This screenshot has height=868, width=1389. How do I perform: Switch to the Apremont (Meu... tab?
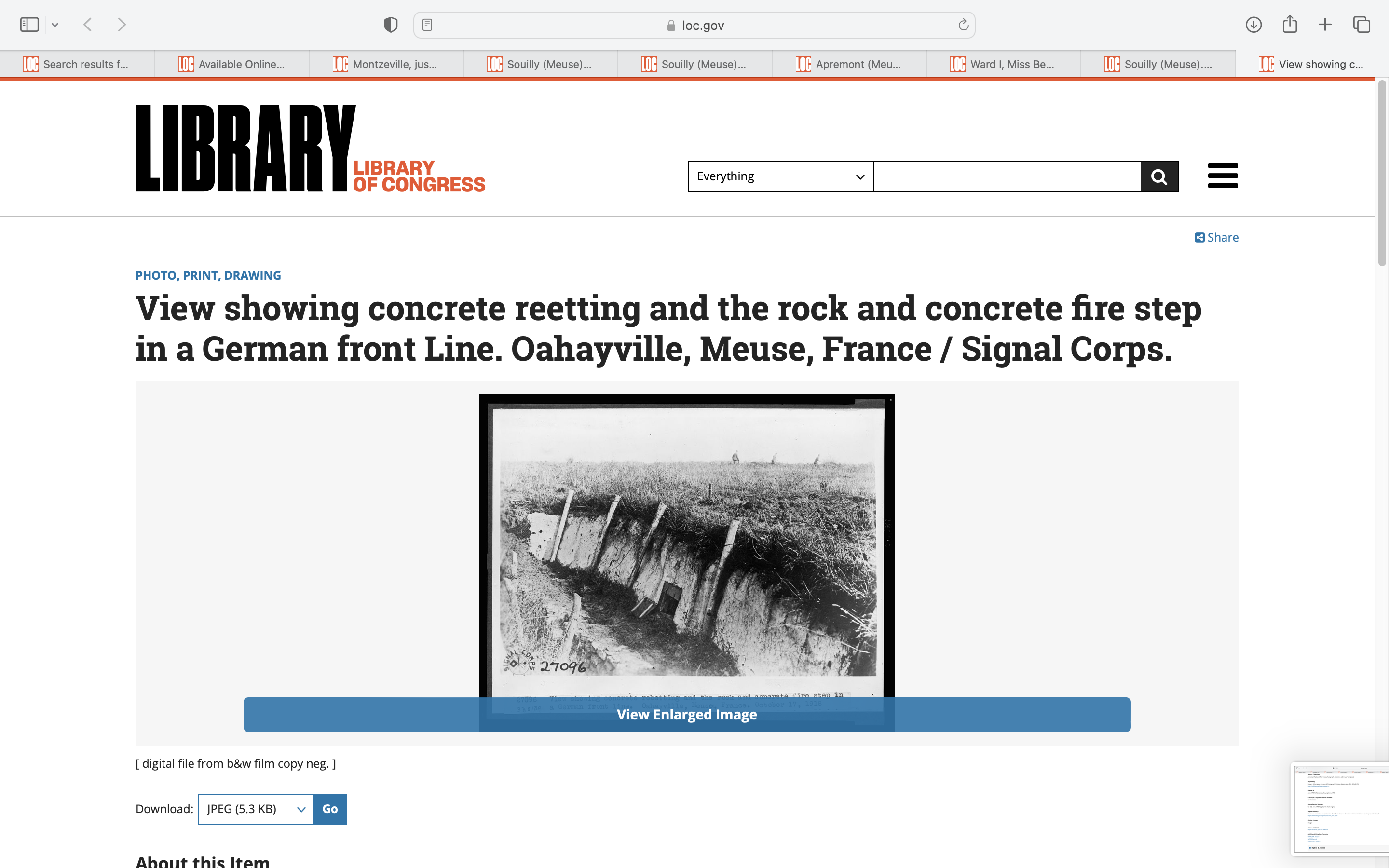tap(849, 64)
